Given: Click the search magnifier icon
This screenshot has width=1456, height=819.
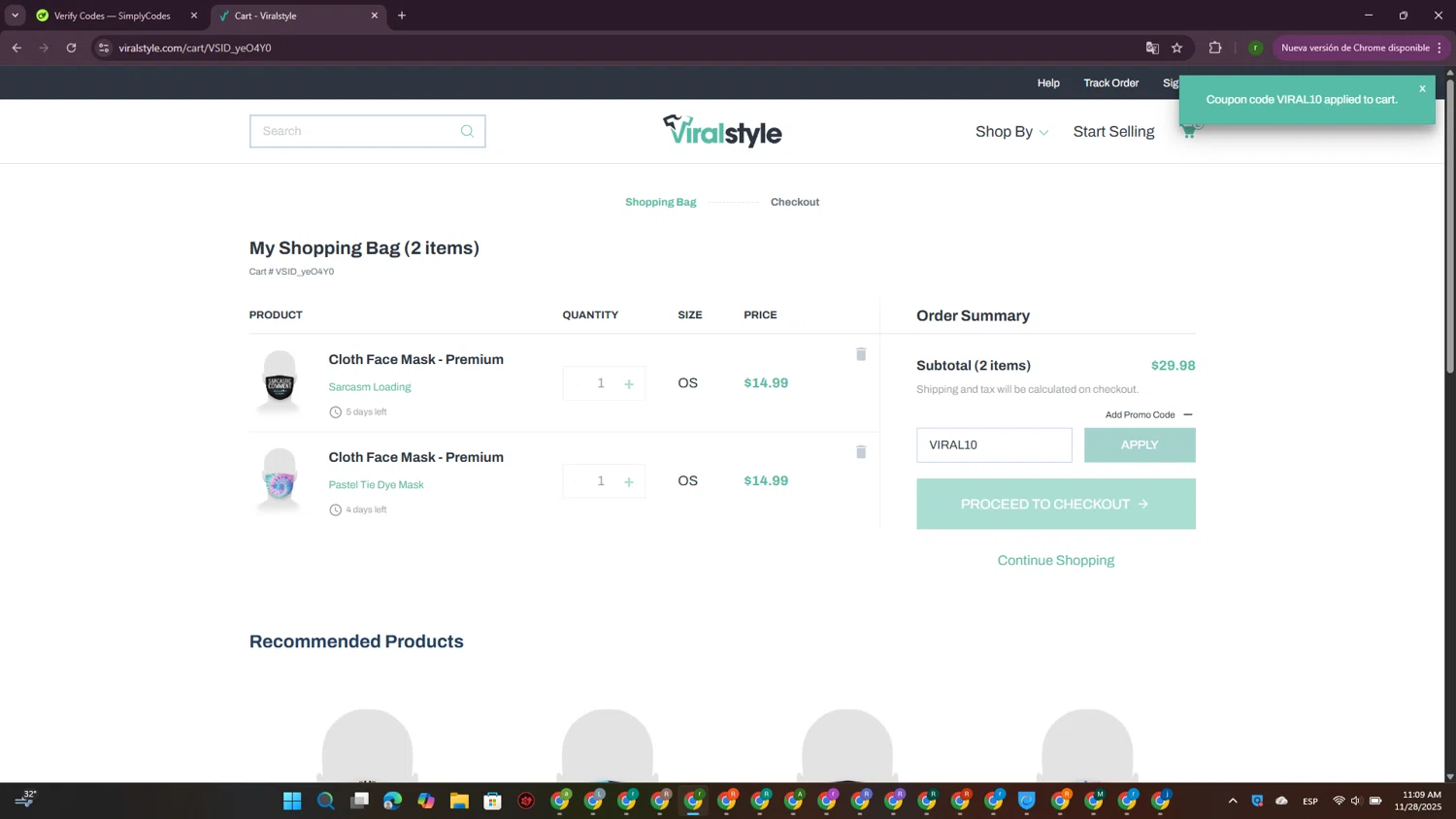Looking at the screenshot, I should [x=467, y=131].
